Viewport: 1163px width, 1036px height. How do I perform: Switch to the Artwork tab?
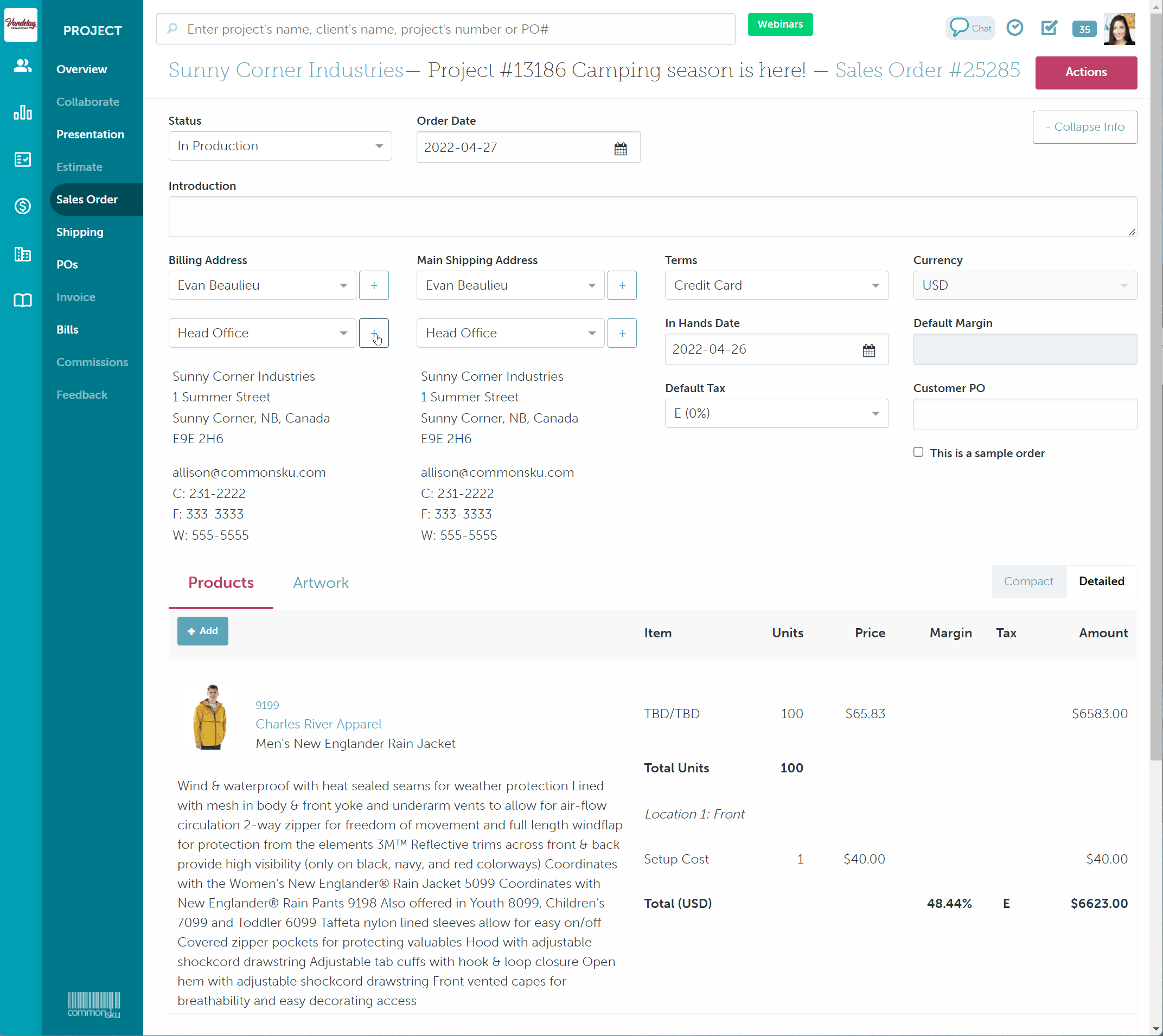pyautogui.click(x=321, y=583)
